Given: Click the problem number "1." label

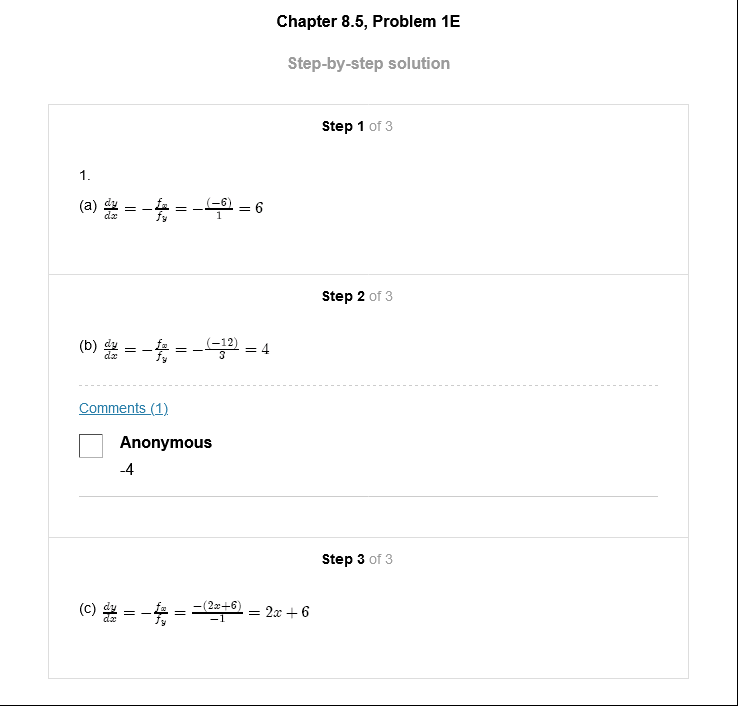Looking at the screenshot, I should click(x=85, y=176).
